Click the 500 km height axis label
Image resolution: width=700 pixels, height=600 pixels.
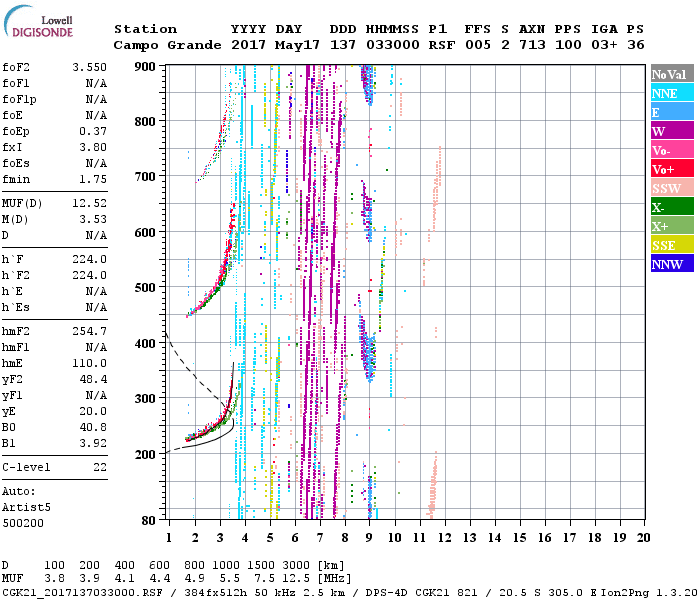point(145,288)
